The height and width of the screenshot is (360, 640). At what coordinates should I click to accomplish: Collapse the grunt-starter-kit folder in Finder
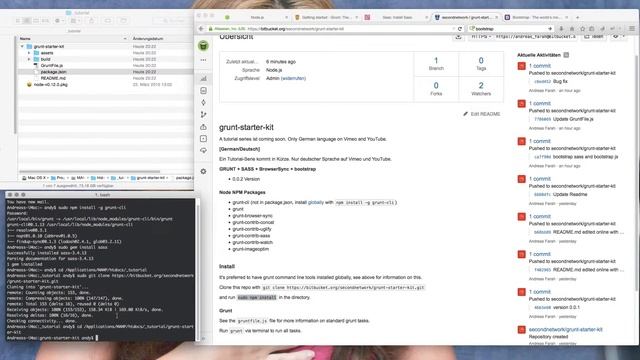[22, 47]
